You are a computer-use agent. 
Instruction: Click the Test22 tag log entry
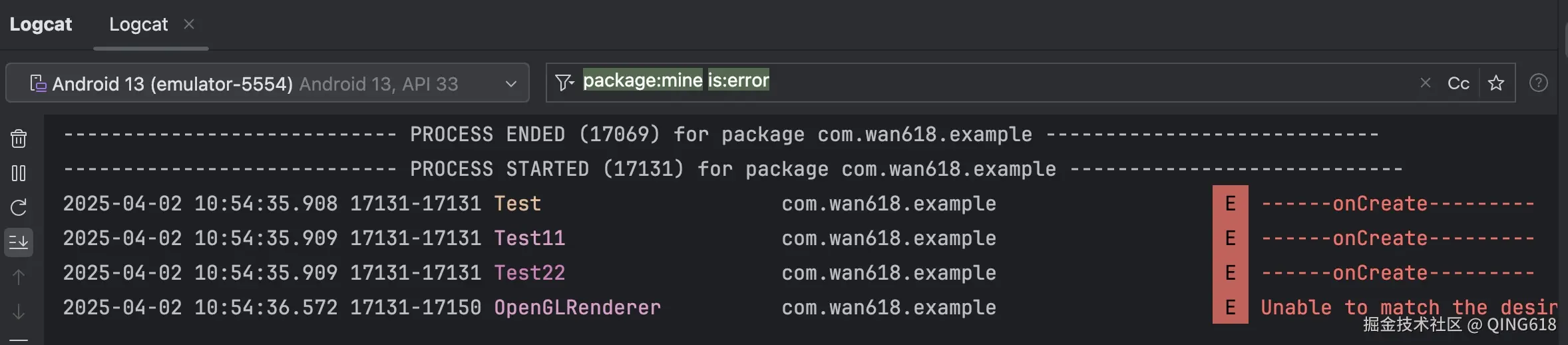coord(529,273)
